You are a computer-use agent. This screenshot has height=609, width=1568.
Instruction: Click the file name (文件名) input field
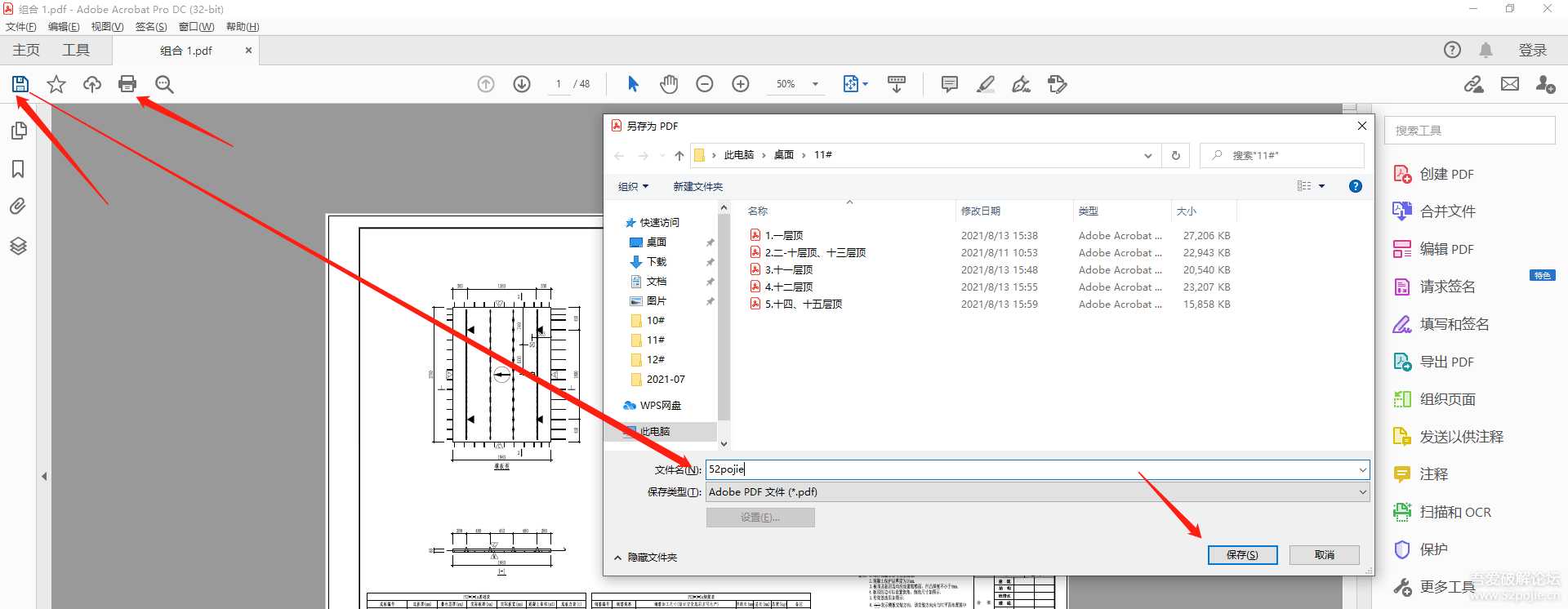pyautogui.click(x=1029, y=469)
